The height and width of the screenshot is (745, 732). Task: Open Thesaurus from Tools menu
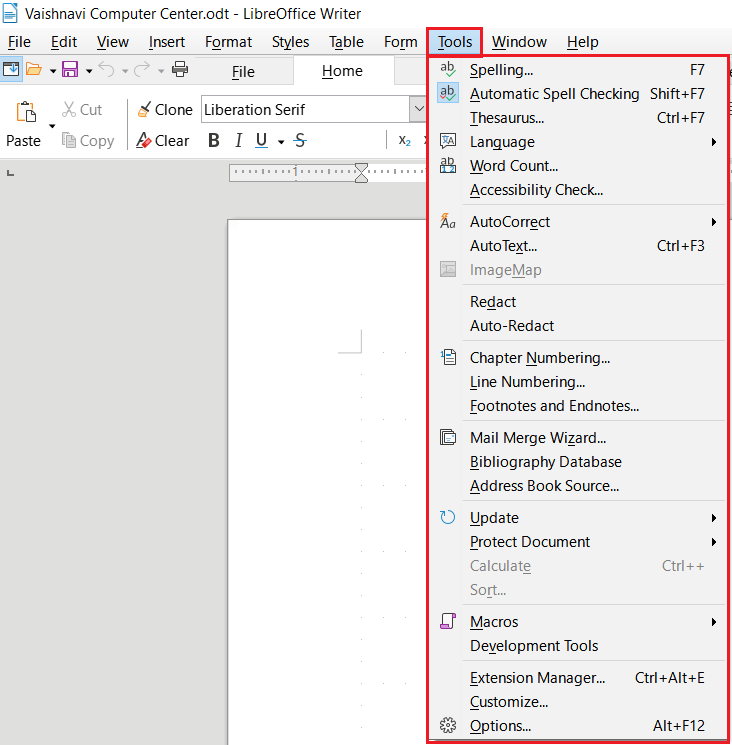pos(578,118)
